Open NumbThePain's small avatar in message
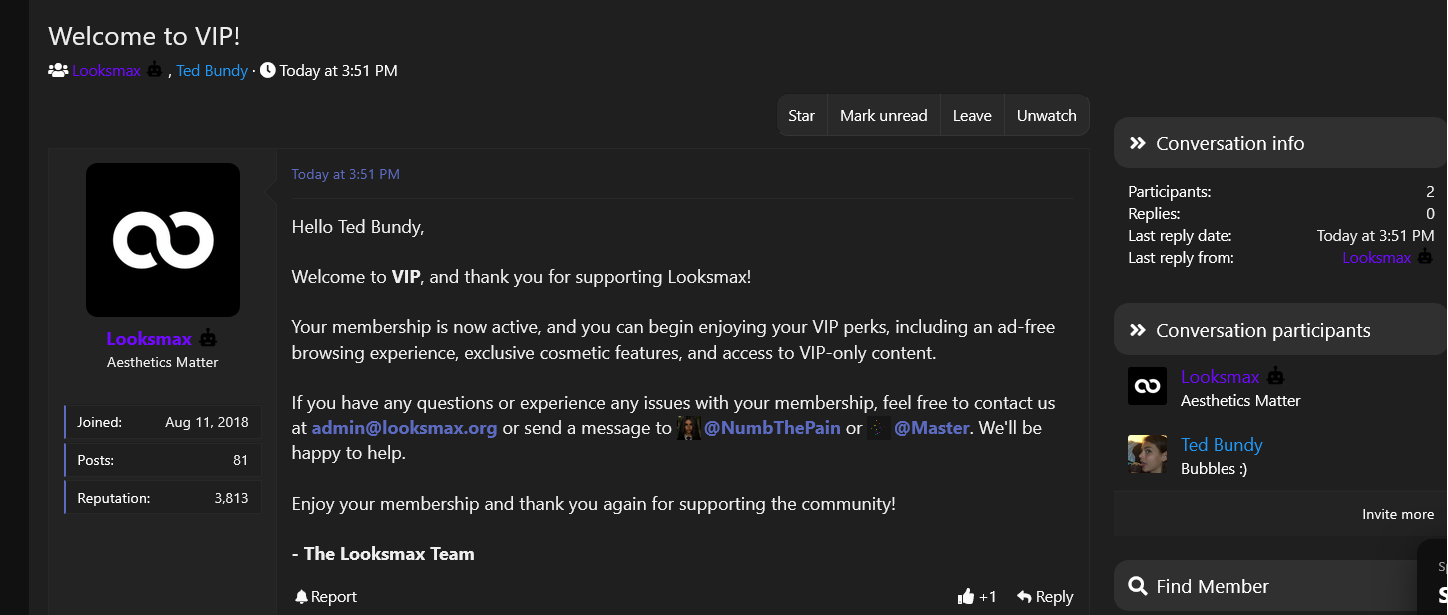Viewport: 1448px width, 615px height. [x=689, y=428]
